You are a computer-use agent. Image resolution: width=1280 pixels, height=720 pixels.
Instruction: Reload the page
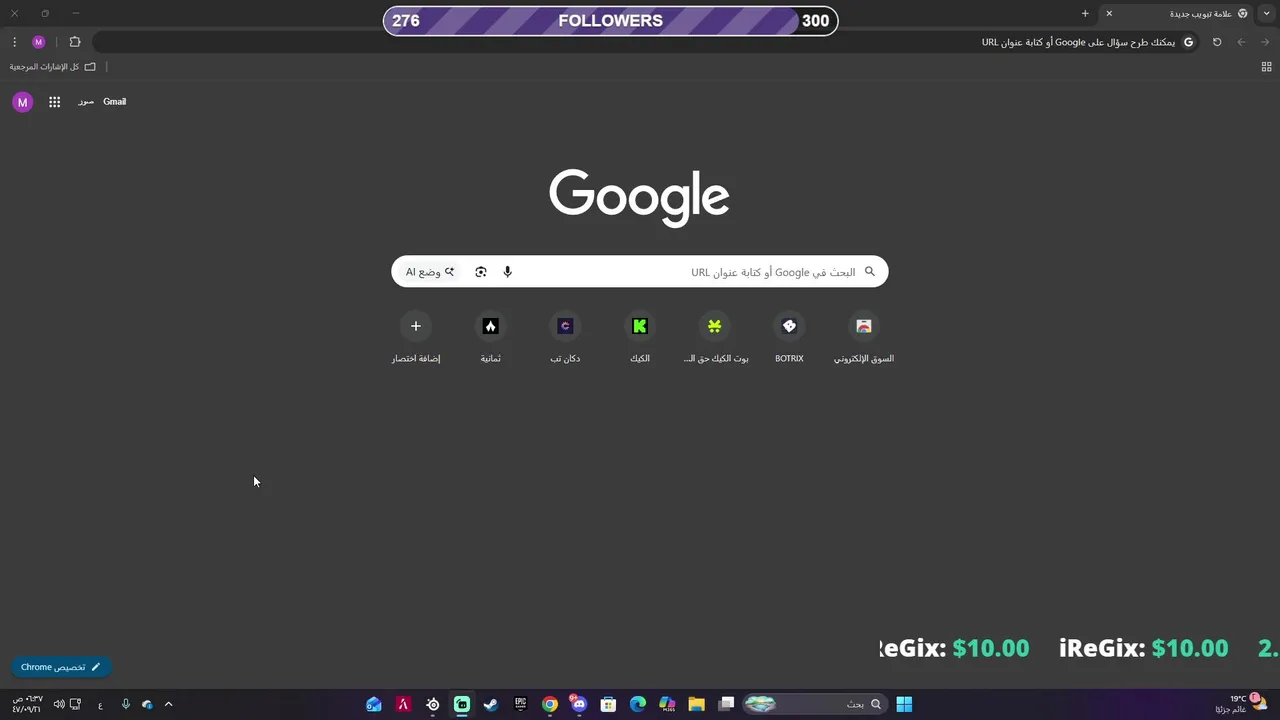pos(1217,42)
